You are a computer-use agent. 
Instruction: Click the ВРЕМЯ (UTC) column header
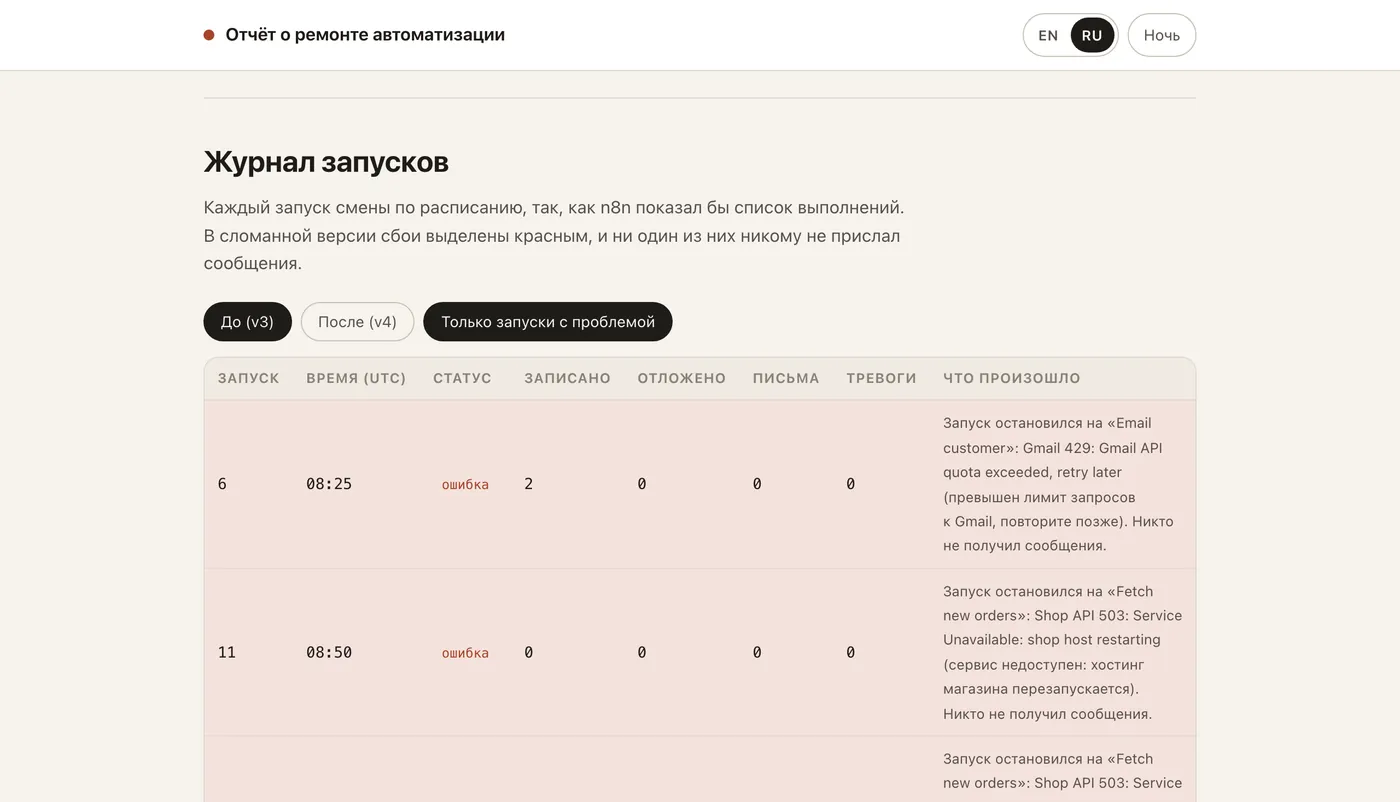click(356, 379)
